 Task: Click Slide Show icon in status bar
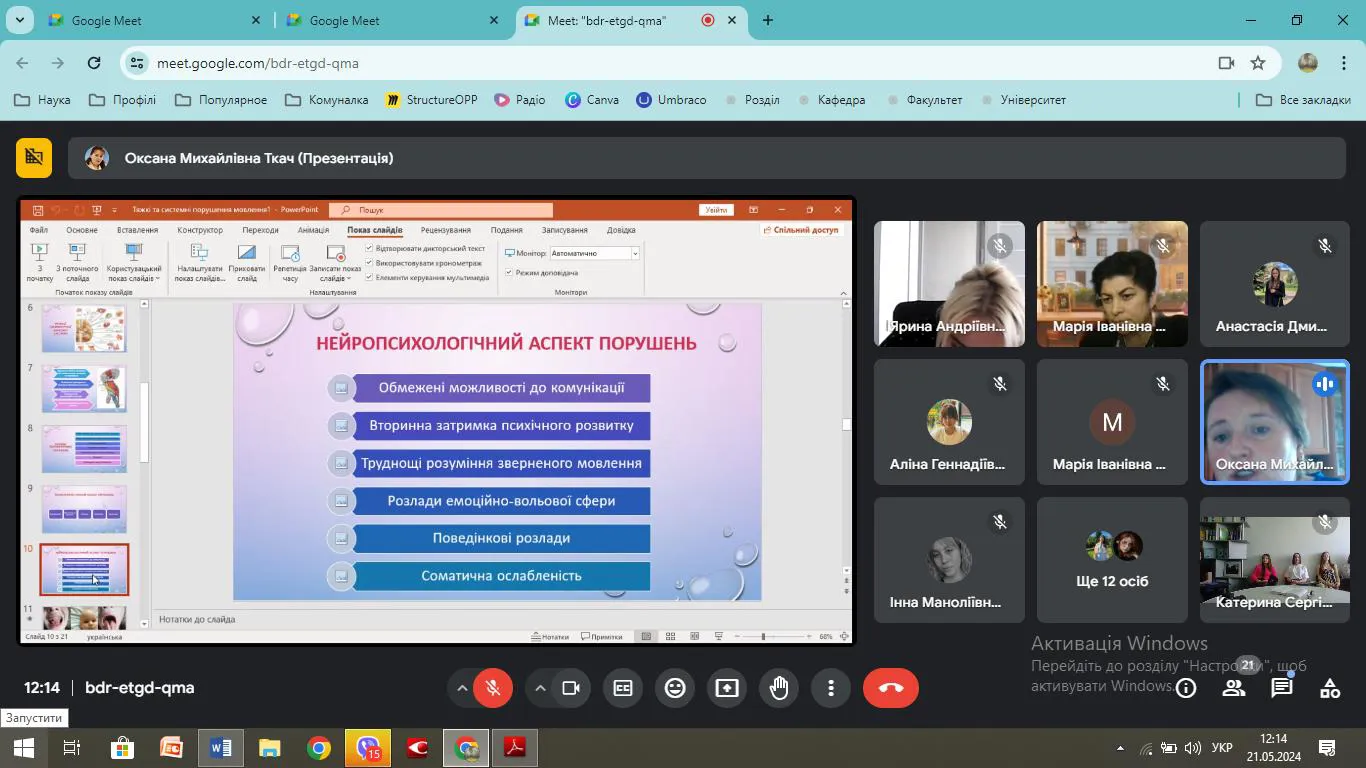point(718,636)
